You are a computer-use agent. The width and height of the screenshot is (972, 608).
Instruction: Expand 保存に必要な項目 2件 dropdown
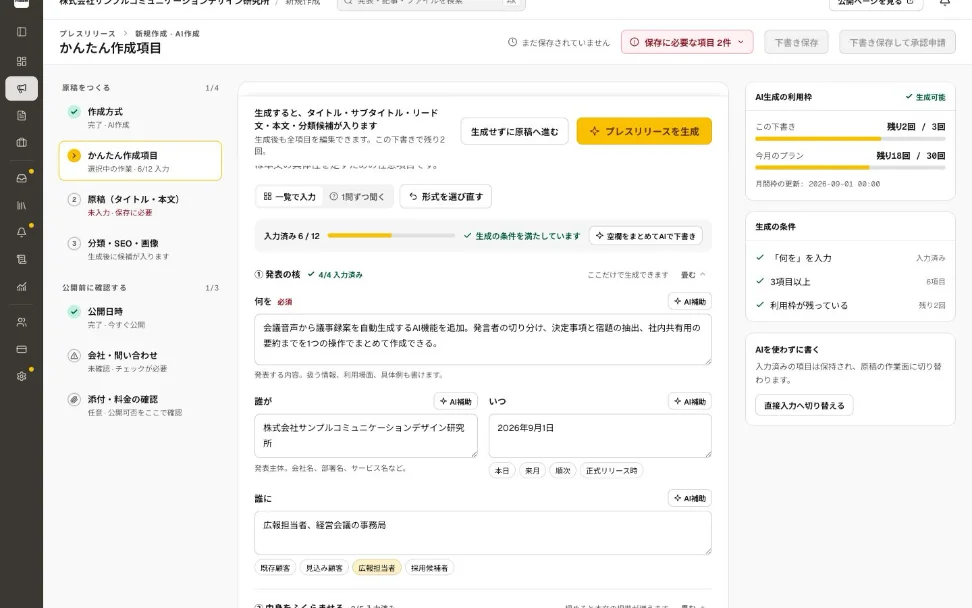click(687, 42)
